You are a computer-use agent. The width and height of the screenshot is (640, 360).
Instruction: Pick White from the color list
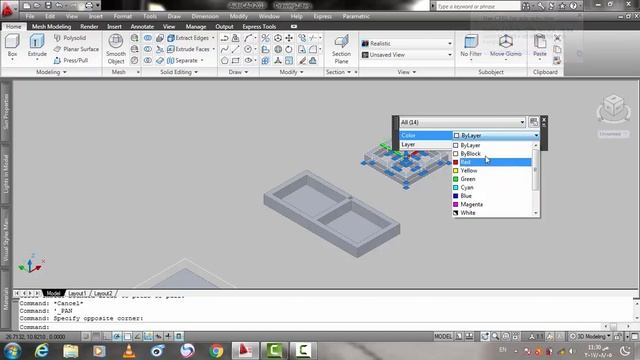492,213
